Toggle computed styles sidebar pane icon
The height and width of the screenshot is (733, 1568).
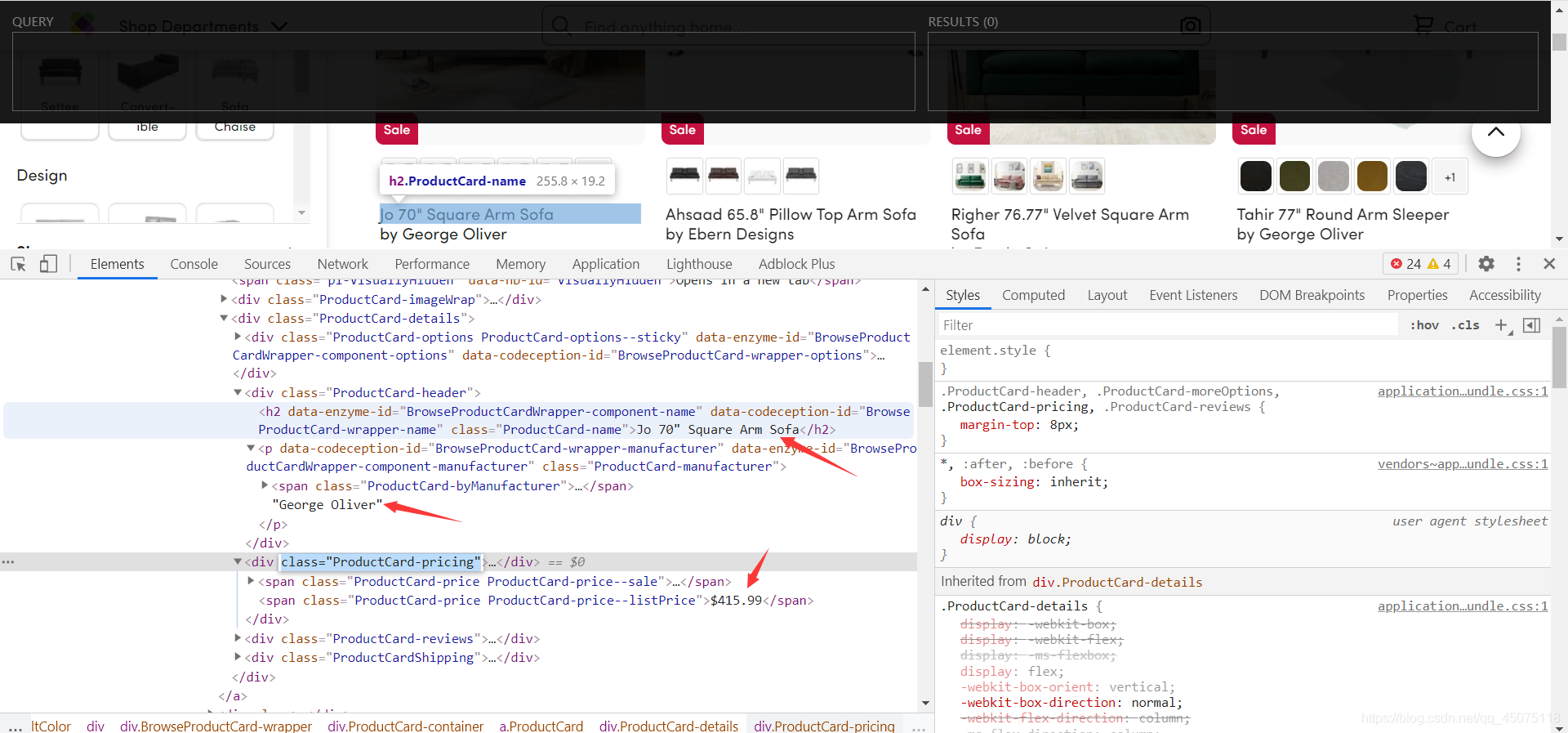[x=1531, y=325]
